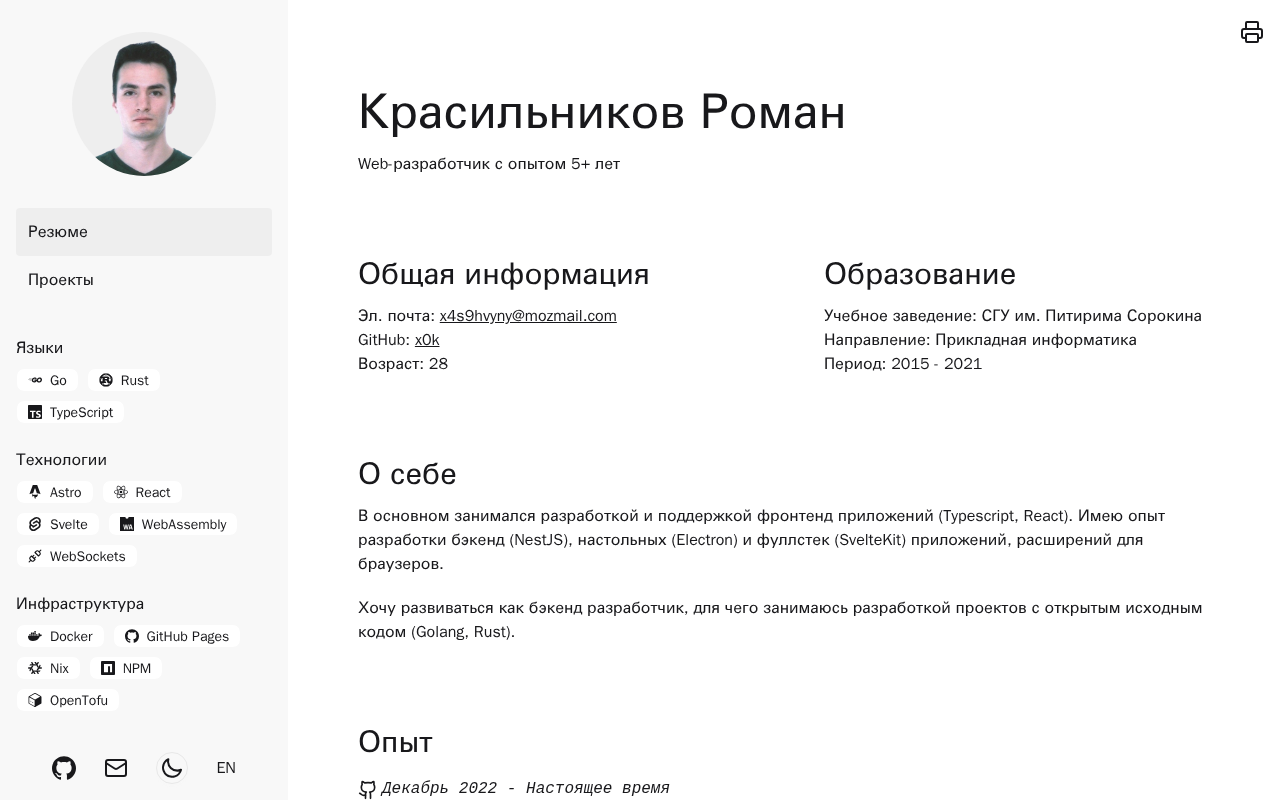This screenshot has height=800, width=1280.
Task: Click the Nix infrastructure badge
Action: click(x=49, y=668)
